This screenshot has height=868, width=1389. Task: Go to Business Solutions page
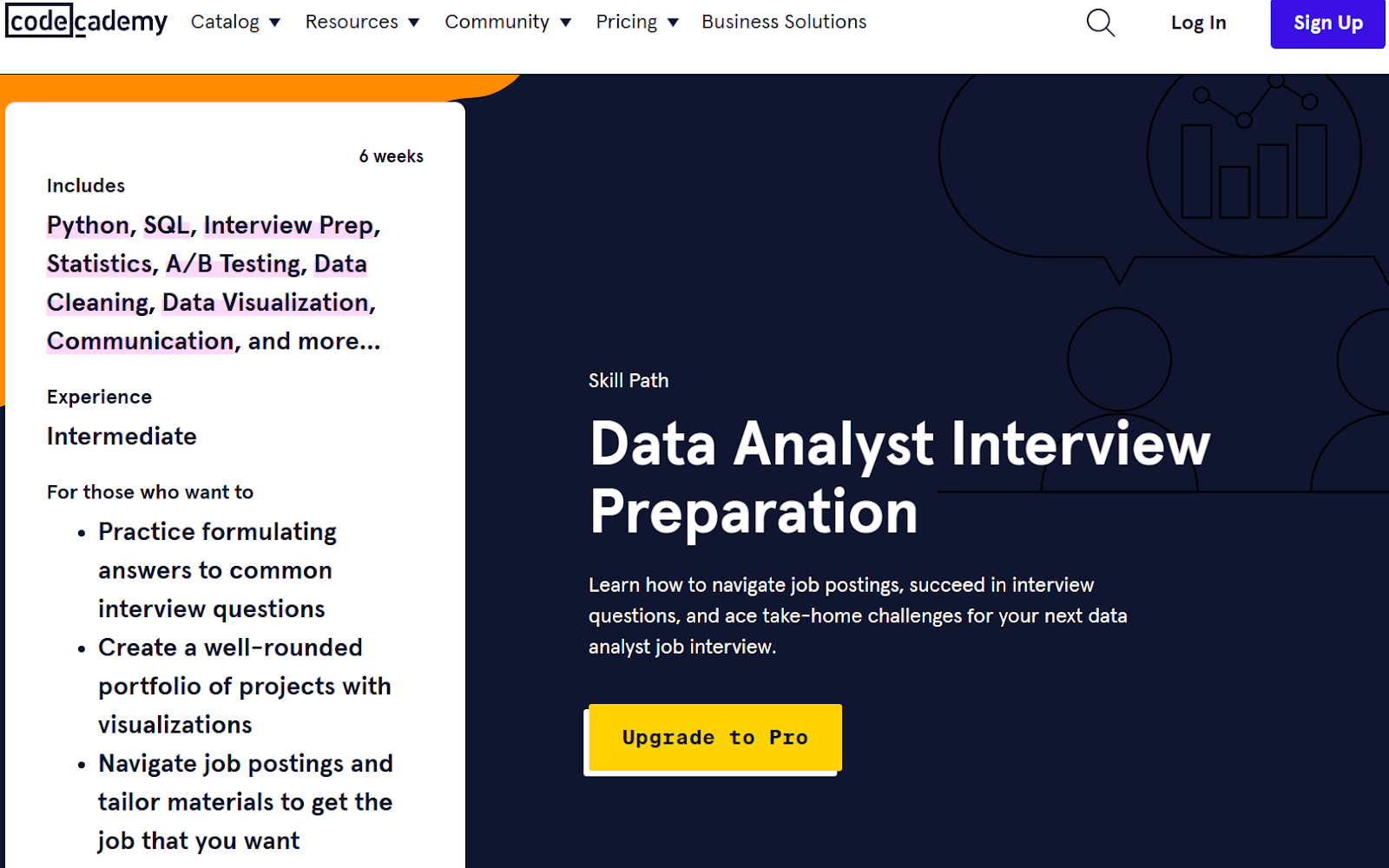coord(784,22)
